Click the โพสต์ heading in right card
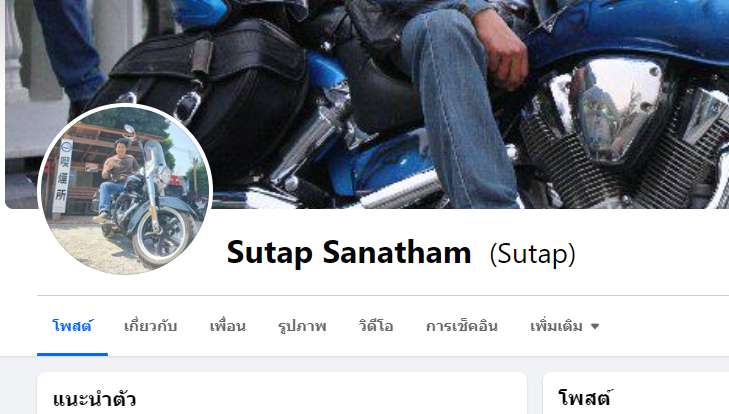 [585, 398]
